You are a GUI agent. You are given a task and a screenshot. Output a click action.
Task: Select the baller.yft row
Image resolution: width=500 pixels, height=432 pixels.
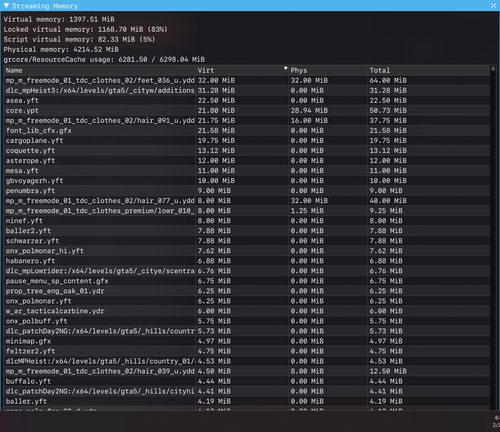point(247,401)
